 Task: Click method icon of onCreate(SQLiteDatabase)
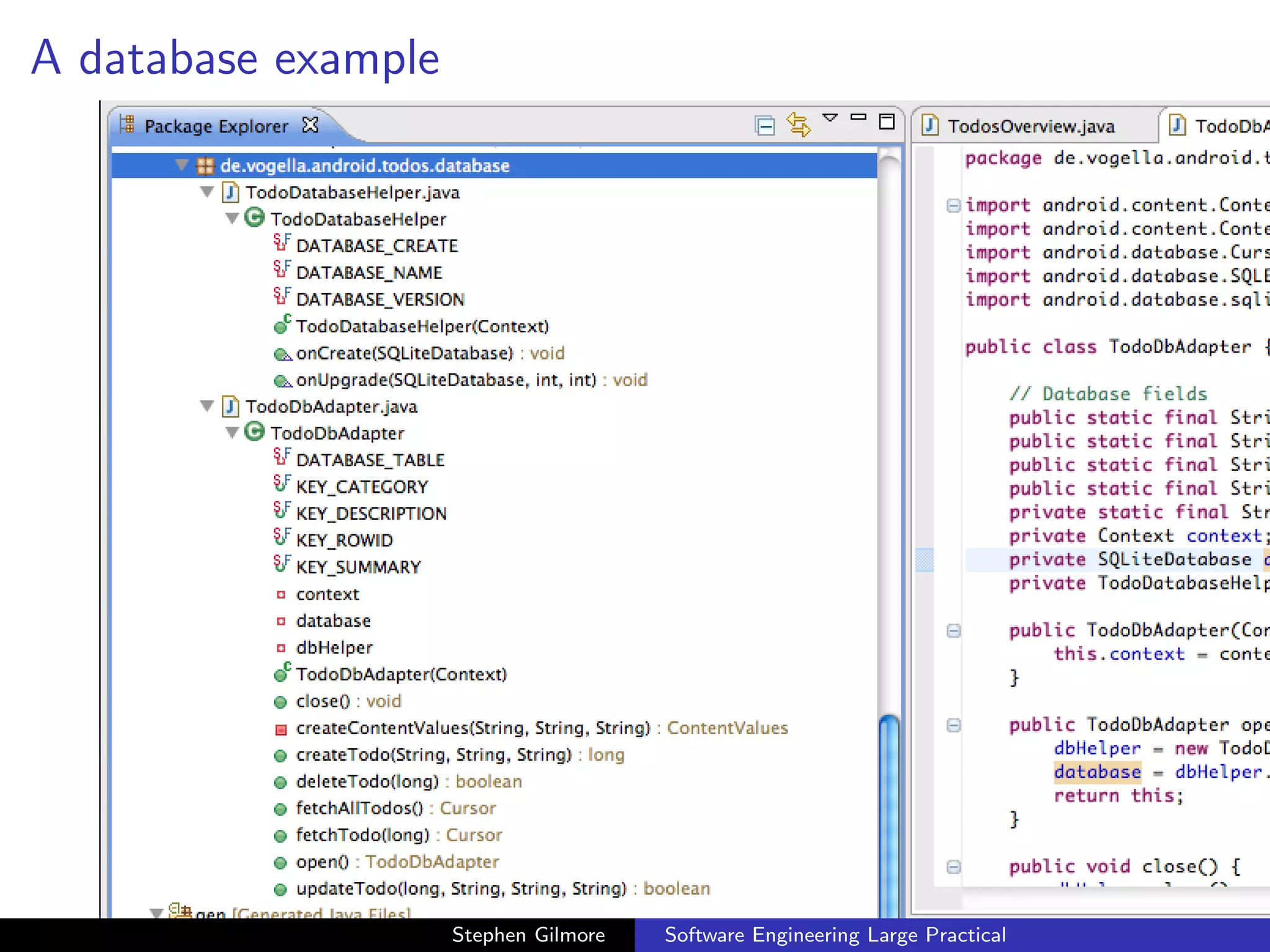282,354
